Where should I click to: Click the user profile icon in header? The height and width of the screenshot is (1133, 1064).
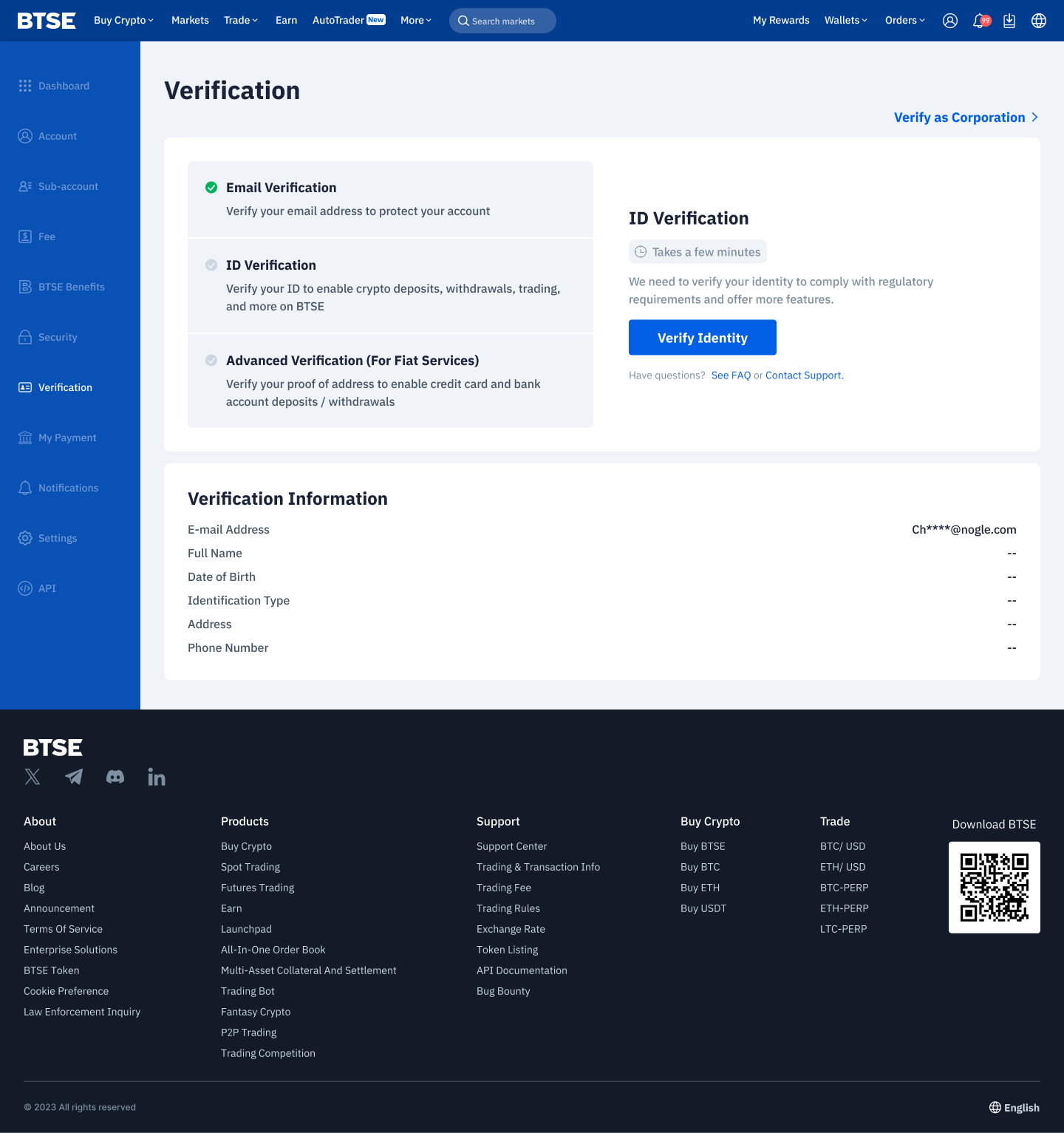pos(950,21)
